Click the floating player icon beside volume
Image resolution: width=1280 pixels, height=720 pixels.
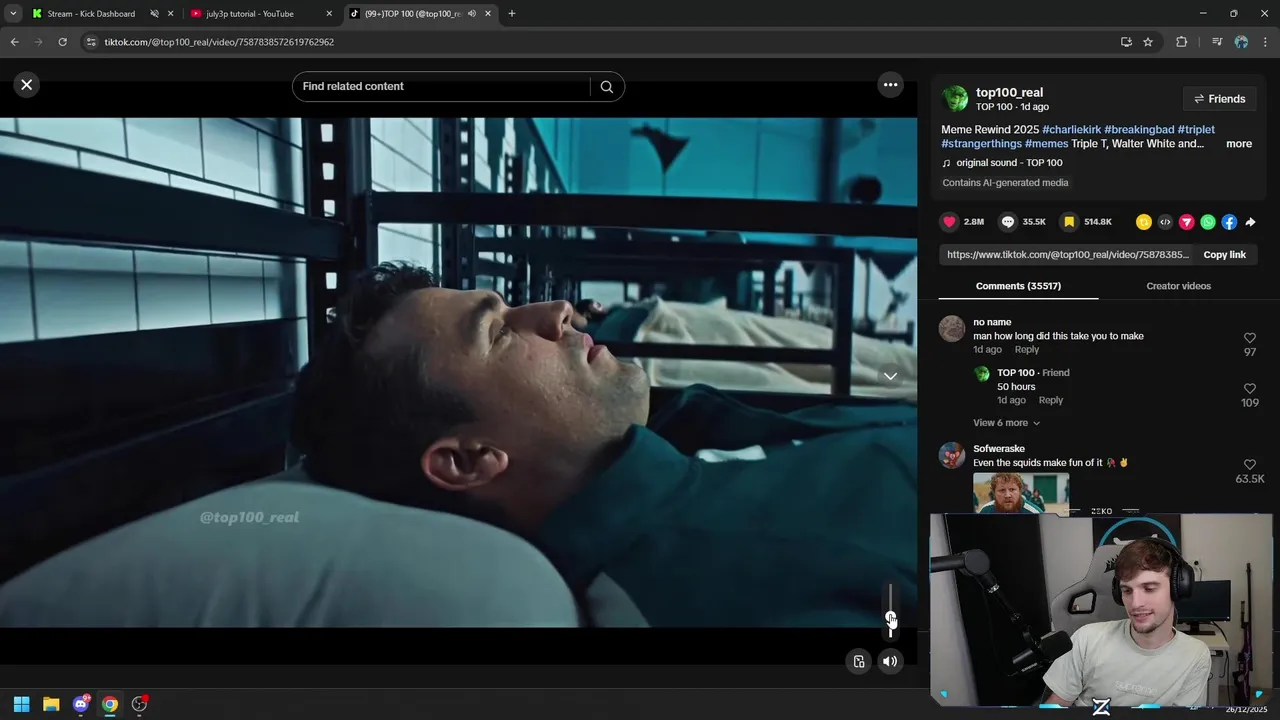(x=859, y=661)
